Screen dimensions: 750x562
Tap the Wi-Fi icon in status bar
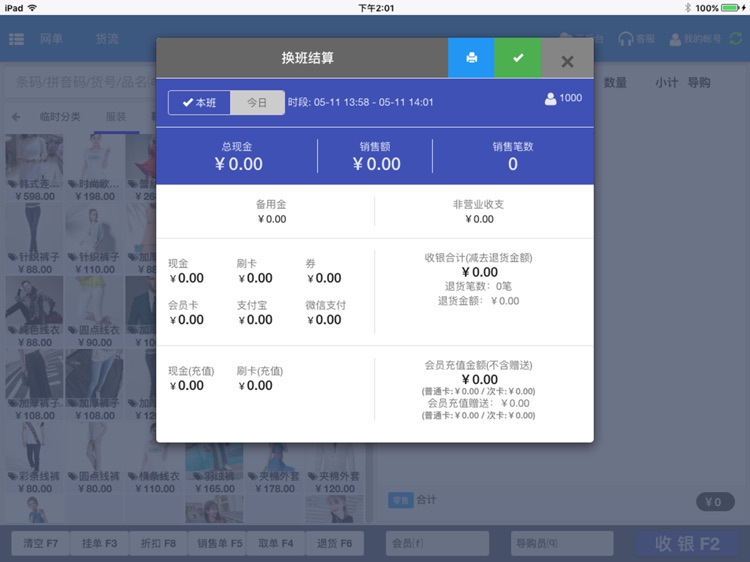click(33, 8)
